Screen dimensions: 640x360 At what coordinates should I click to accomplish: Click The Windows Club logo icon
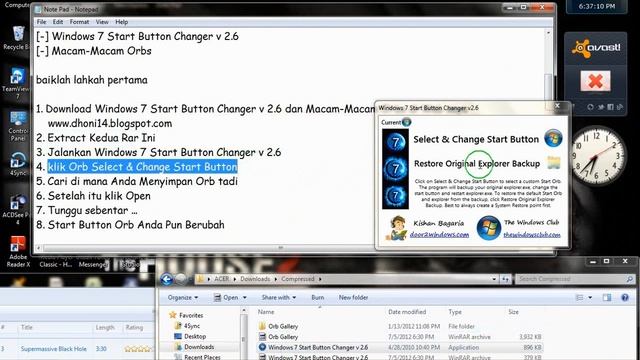pos(488,228)
